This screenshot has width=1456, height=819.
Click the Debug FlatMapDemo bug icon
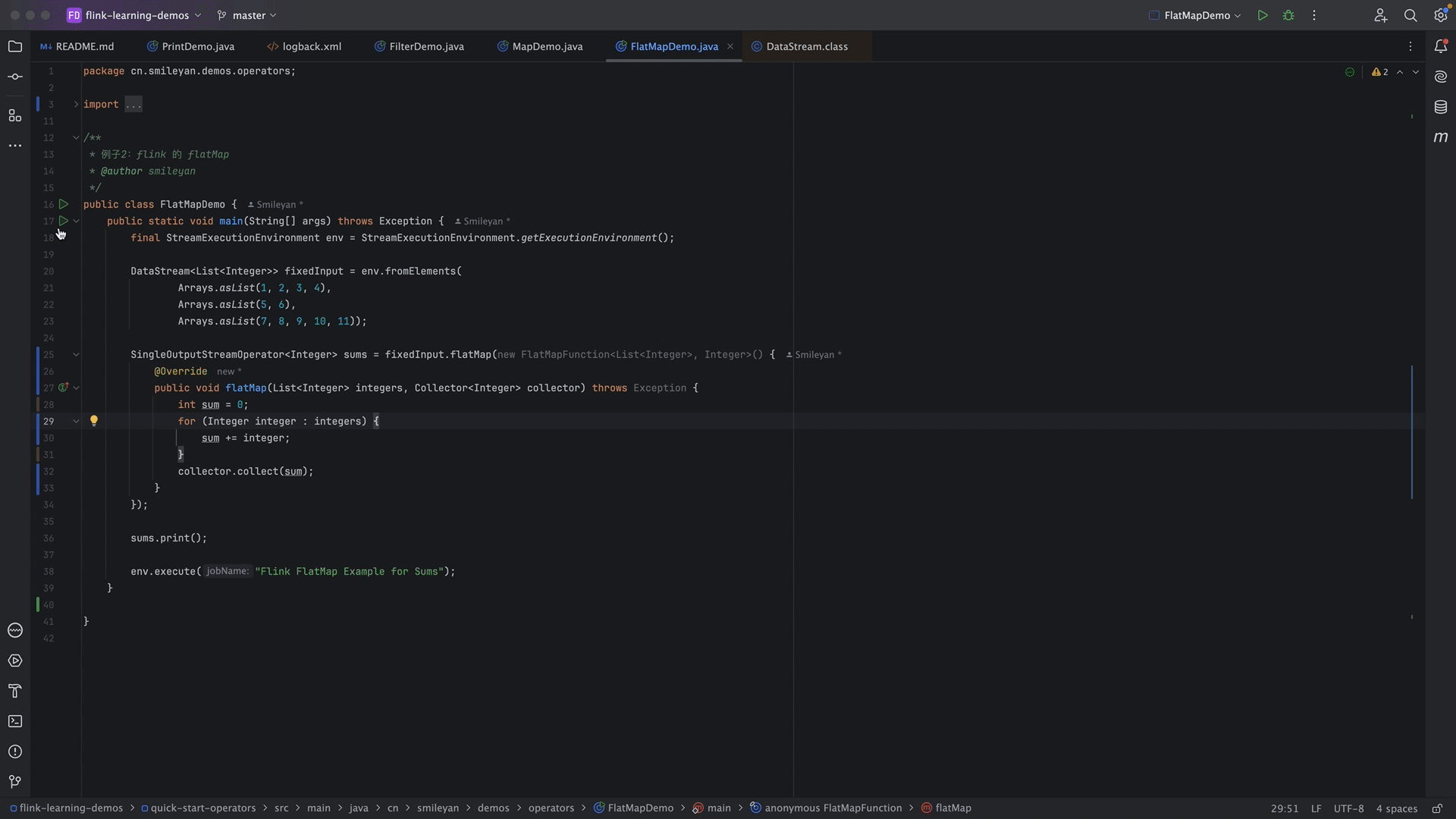click(x=1288, y=15)
